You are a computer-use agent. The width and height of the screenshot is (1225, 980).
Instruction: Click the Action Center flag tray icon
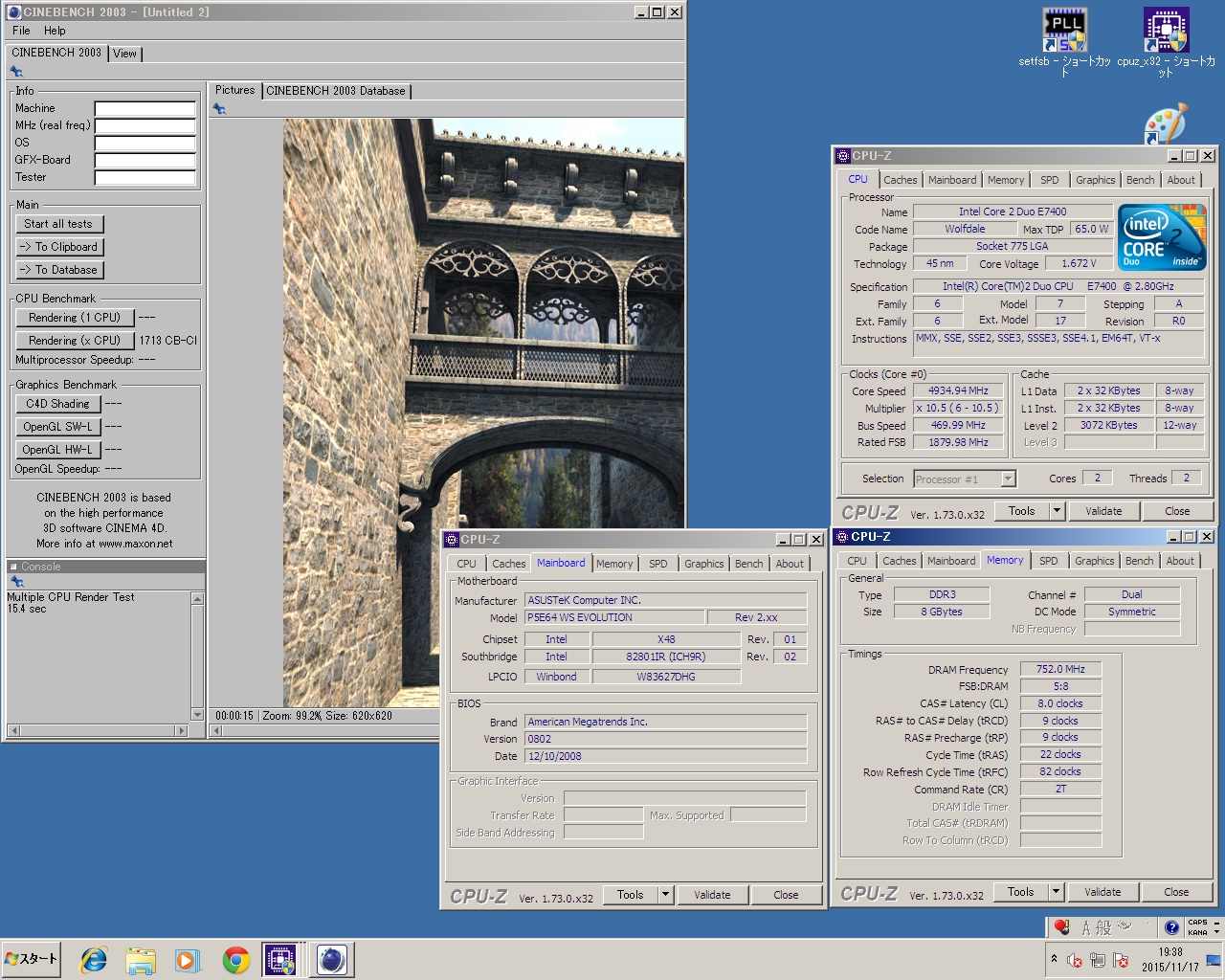1121,960
